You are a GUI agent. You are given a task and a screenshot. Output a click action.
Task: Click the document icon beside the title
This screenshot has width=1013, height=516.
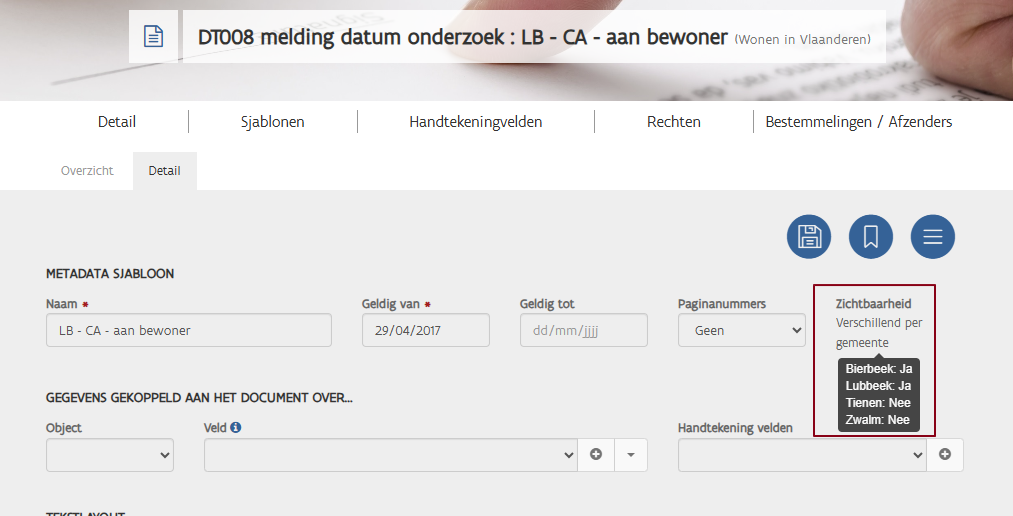coord(153,37)
